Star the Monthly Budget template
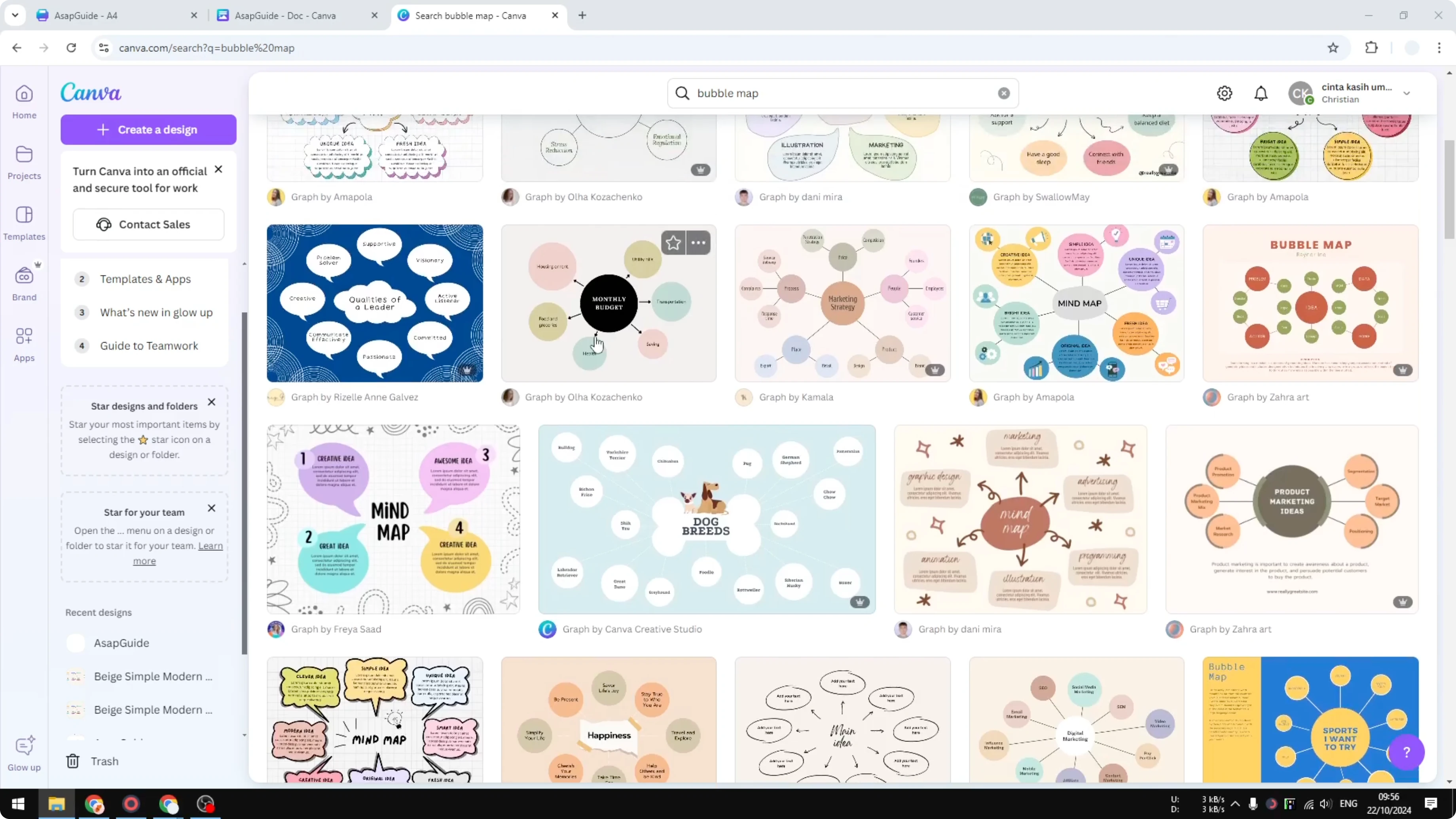Screen dimensions: 1456x819 [673, 243]
